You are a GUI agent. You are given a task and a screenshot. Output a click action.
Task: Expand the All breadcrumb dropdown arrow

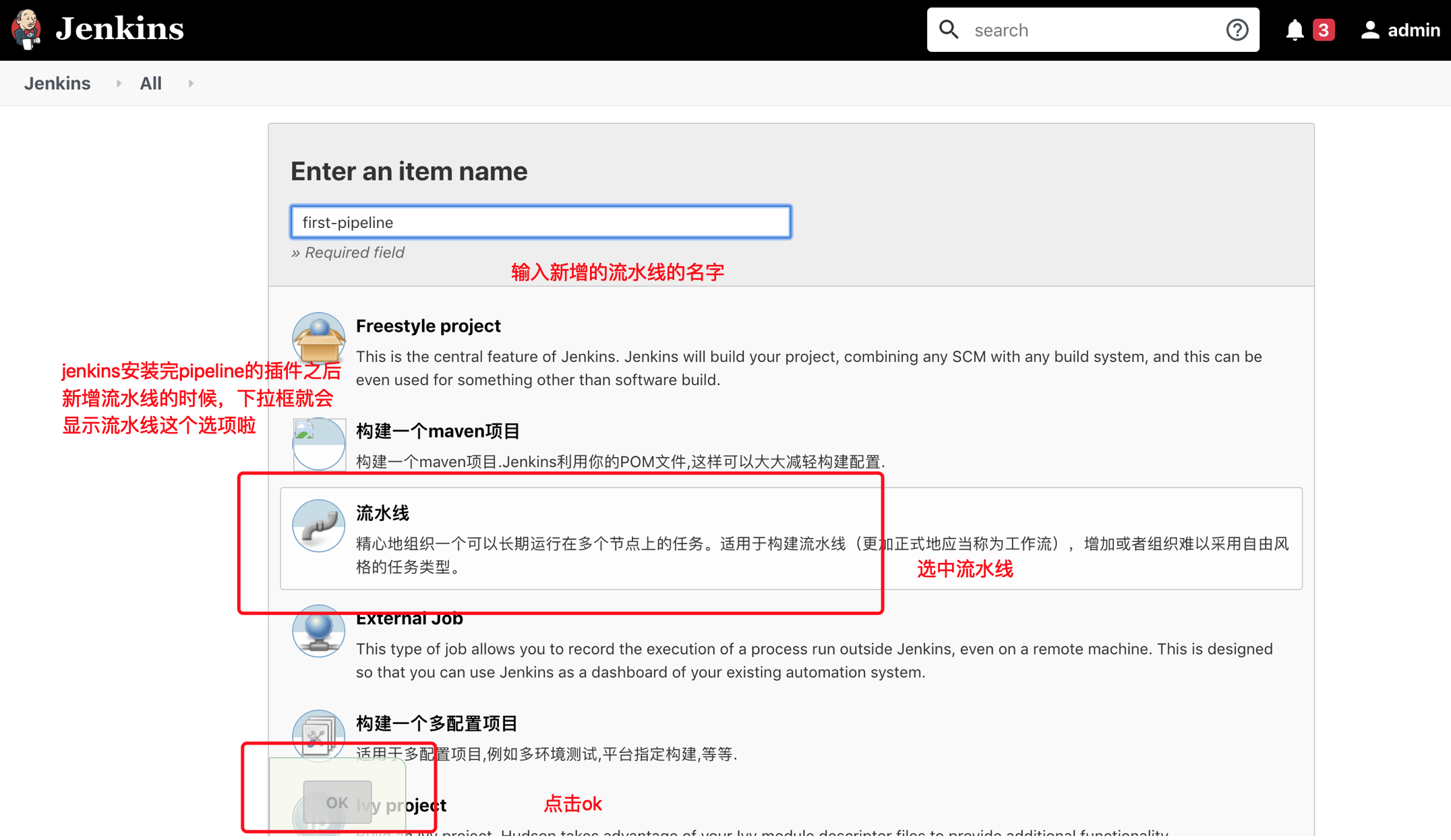coord(191,84)
